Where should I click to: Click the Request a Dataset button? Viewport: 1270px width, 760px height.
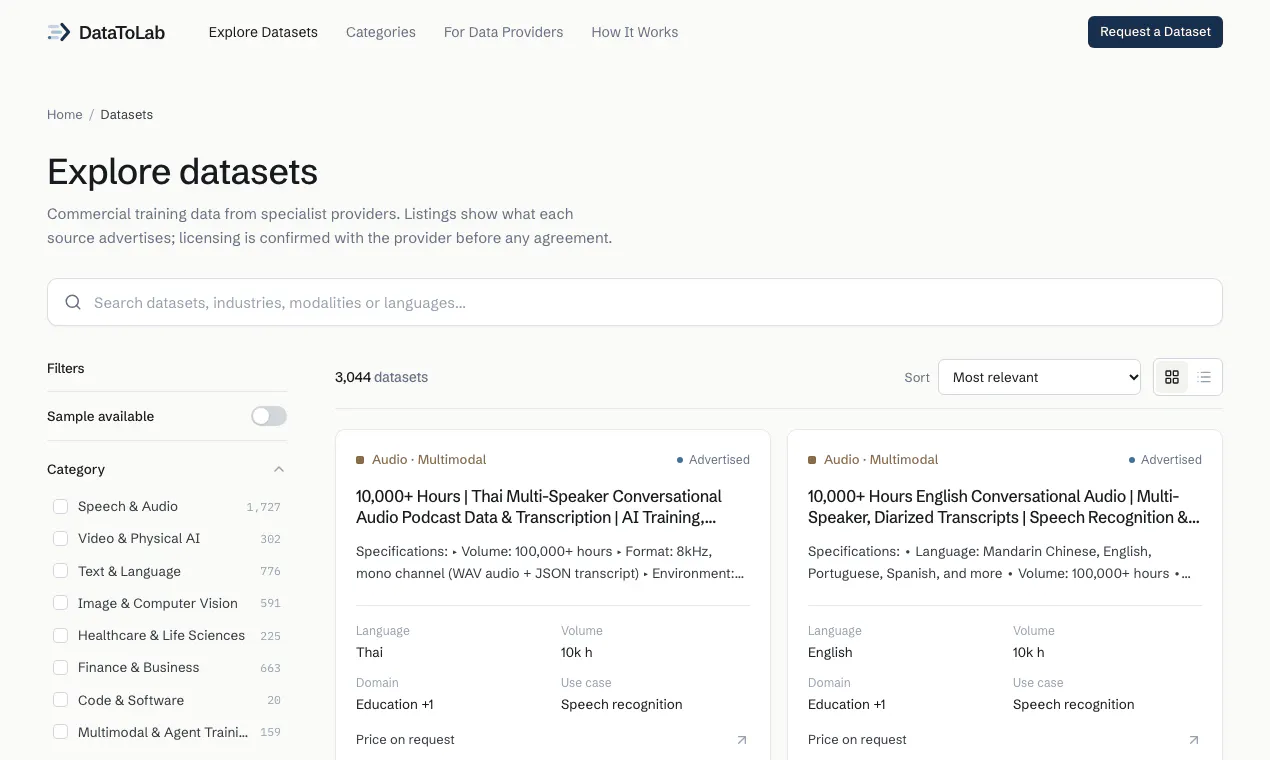click(1155, 32)
